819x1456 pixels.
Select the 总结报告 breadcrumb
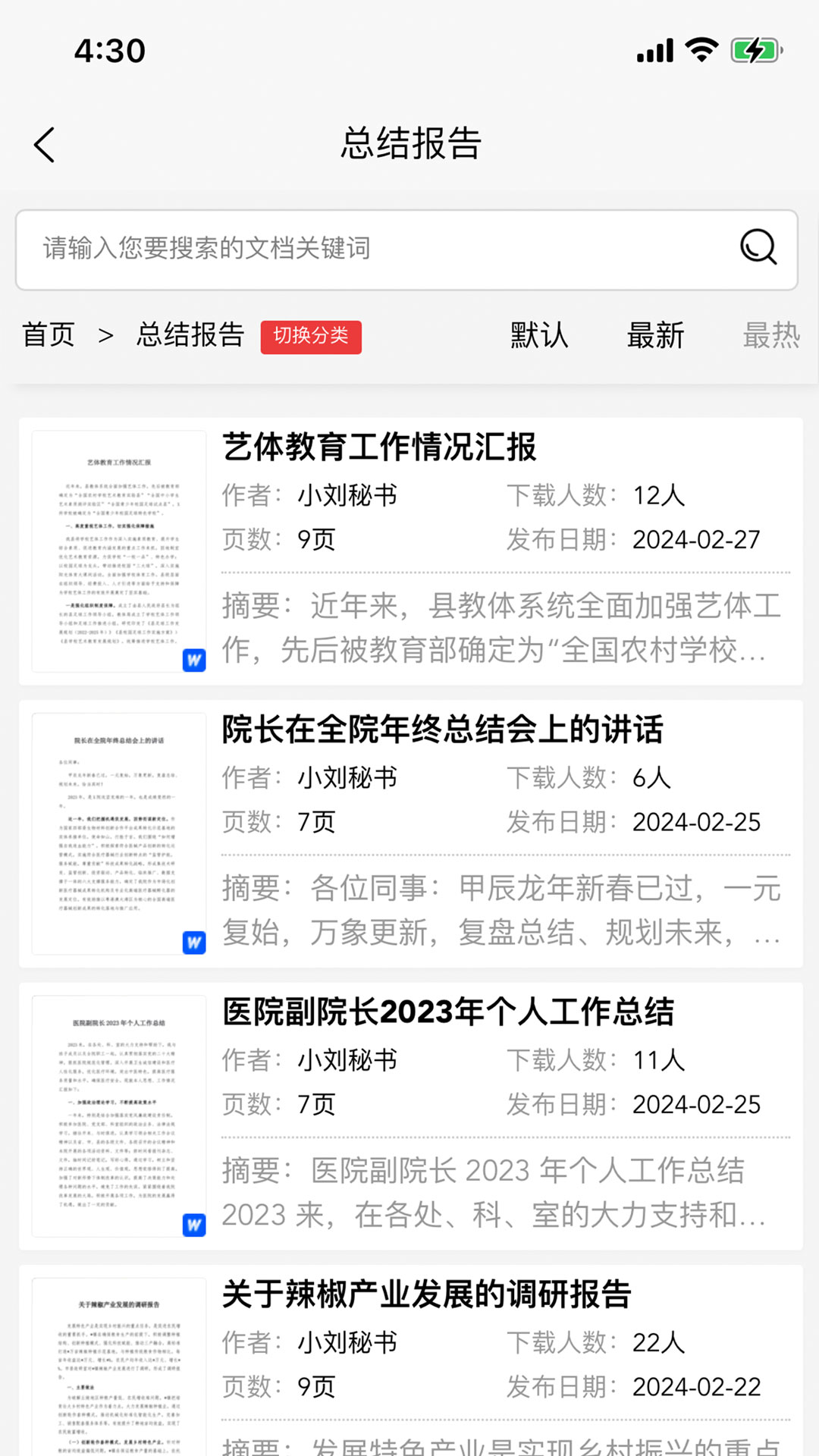pyautogui.click(x=190, y=334)
